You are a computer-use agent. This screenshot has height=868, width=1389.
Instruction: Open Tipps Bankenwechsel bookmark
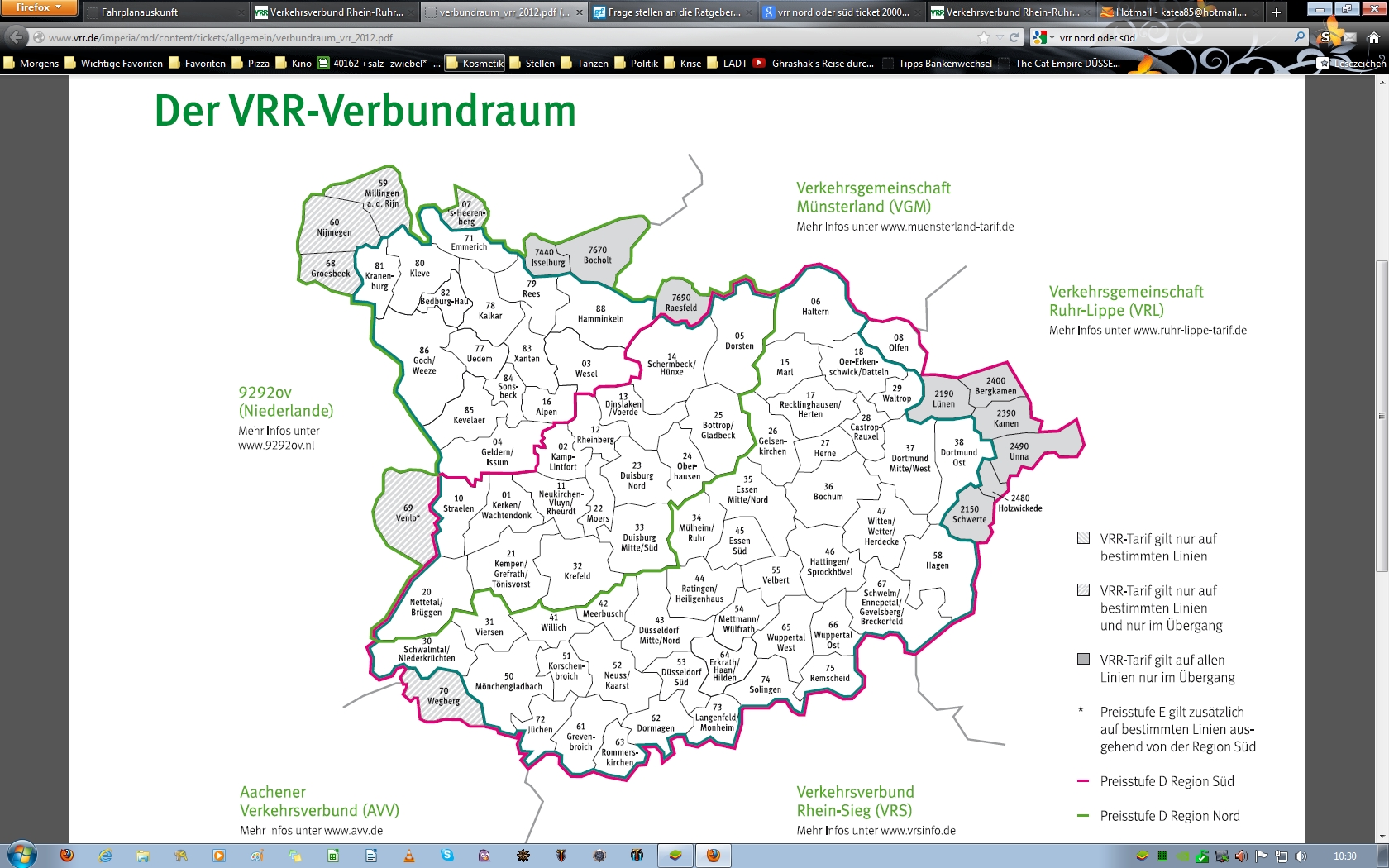[944, 63]
